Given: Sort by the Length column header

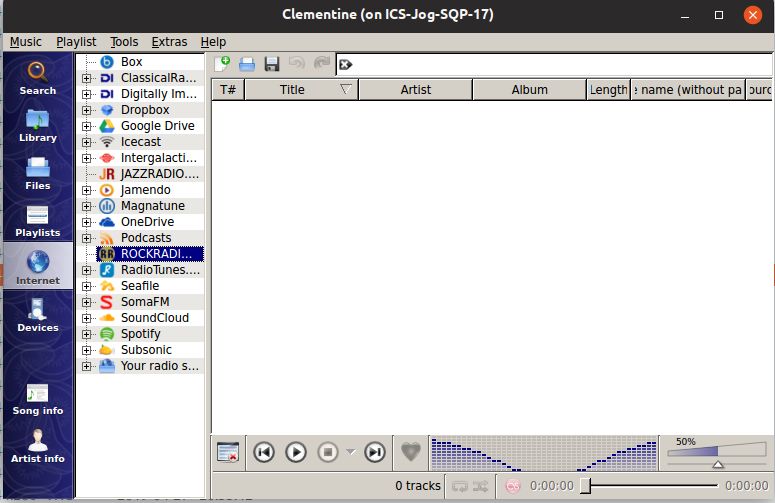Looking at the screenshot, I should pyautogui.click(x=608, y=89).
